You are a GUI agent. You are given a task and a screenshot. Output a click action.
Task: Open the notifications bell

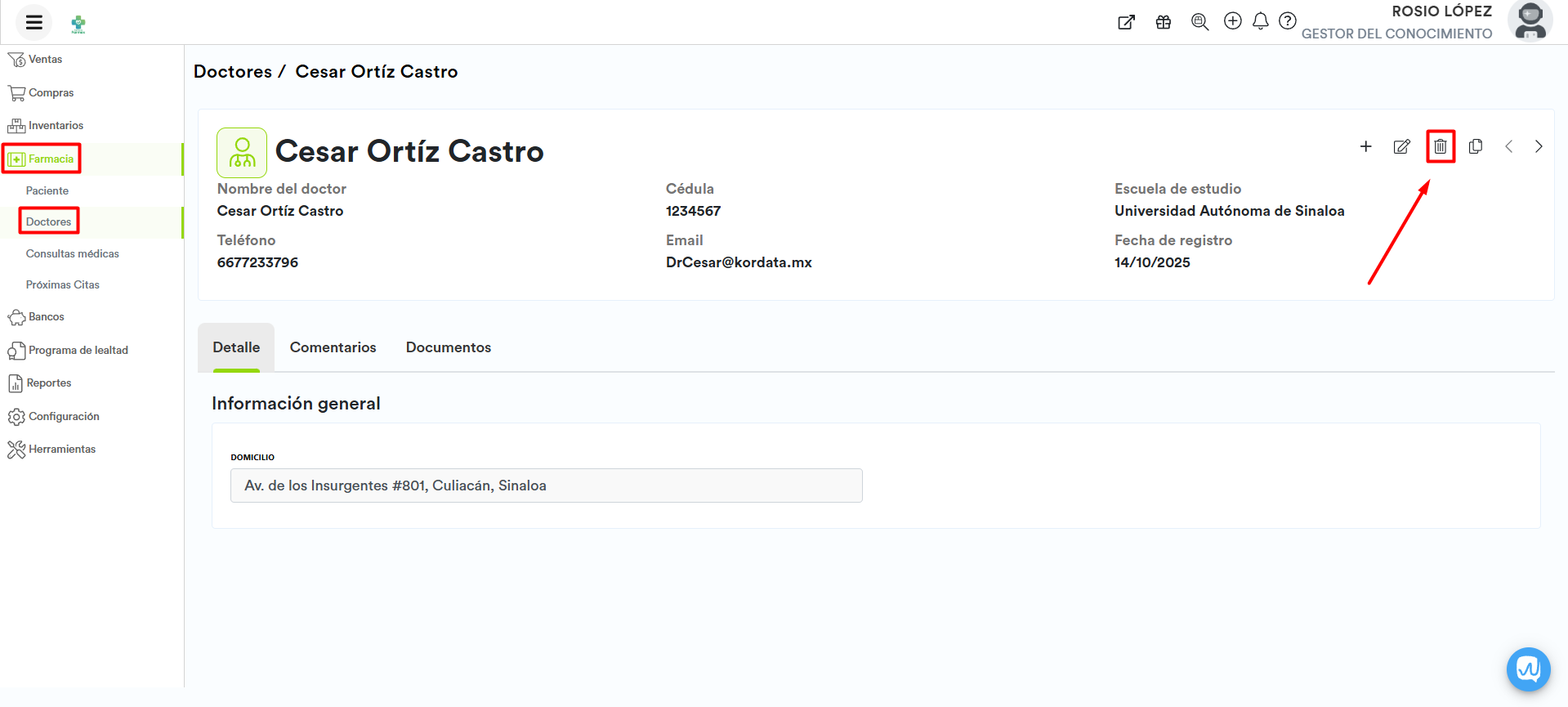point(1261,21)
